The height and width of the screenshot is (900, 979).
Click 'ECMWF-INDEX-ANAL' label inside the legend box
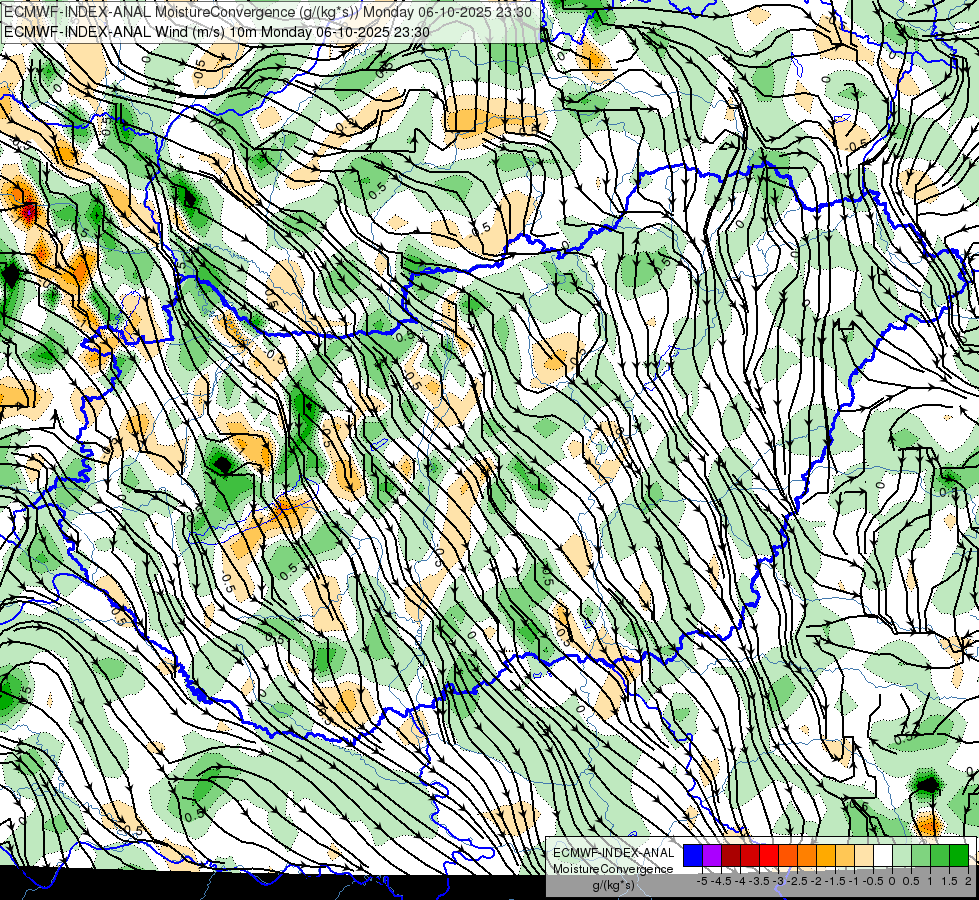[x=613, y=853]
